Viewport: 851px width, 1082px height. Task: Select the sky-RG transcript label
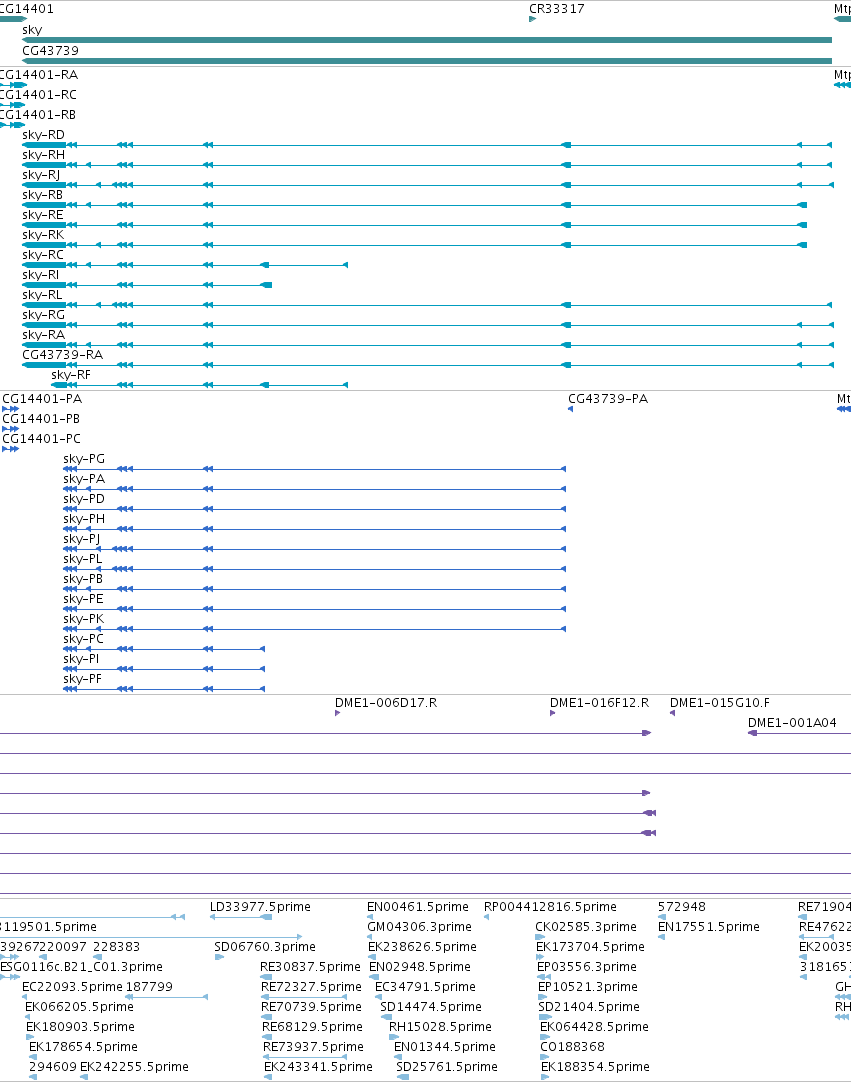pyautogui.click(x=43, y=315)
